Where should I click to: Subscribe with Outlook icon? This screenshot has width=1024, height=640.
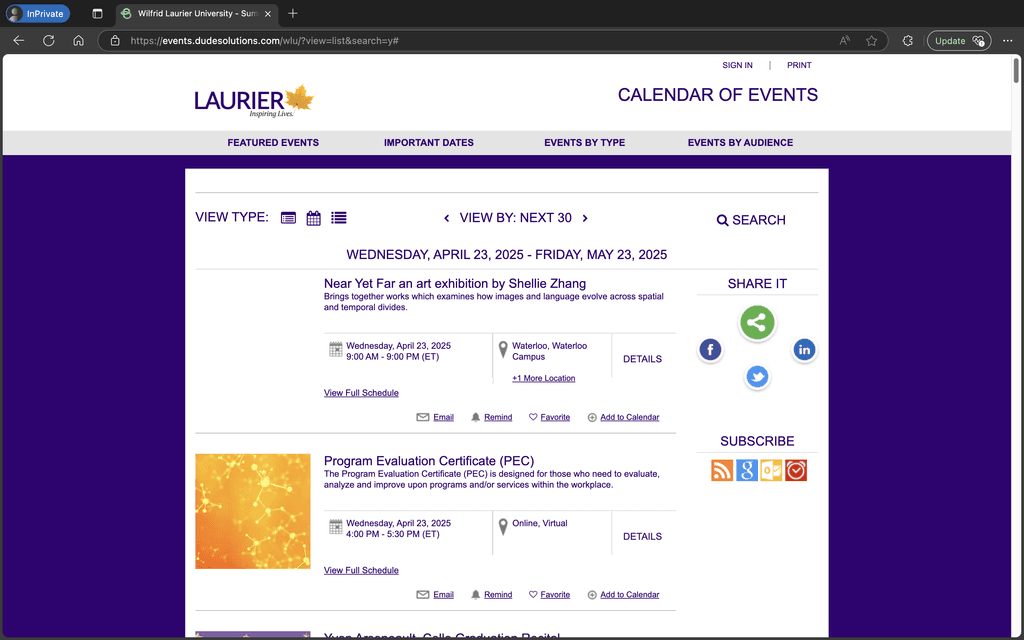(771, 470)
